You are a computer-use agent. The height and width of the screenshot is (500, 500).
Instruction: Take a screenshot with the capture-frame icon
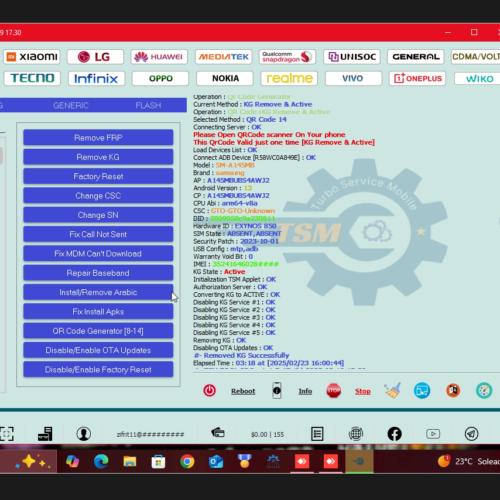pyautogui.click(x=7, y=434)
